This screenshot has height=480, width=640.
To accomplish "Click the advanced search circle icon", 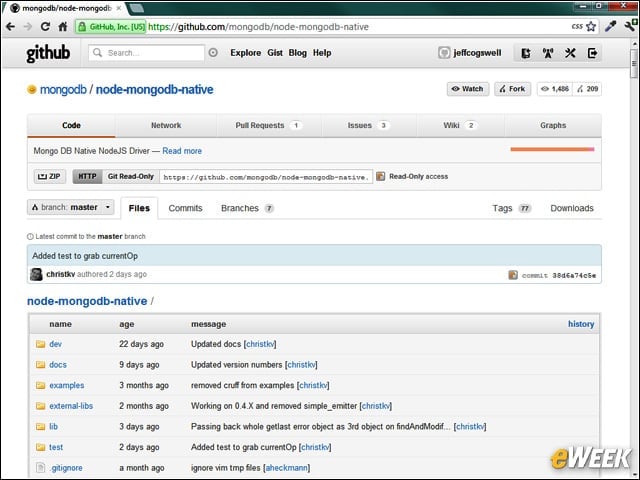I will pyautogui.click(x=213, y=53).
